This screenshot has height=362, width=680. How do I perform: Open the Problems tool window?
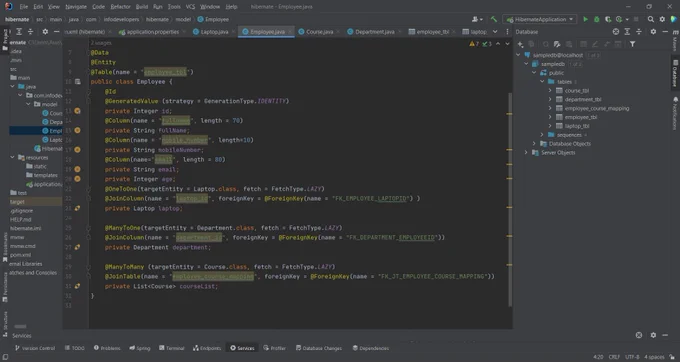click(x=107, y=348)
